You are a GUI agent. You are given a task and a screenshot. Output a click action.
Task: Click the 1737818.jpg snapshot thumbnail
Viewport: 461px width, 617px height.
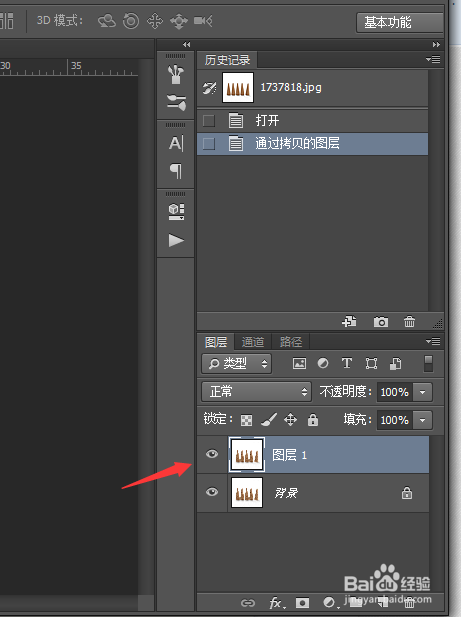tap(238, 87)
